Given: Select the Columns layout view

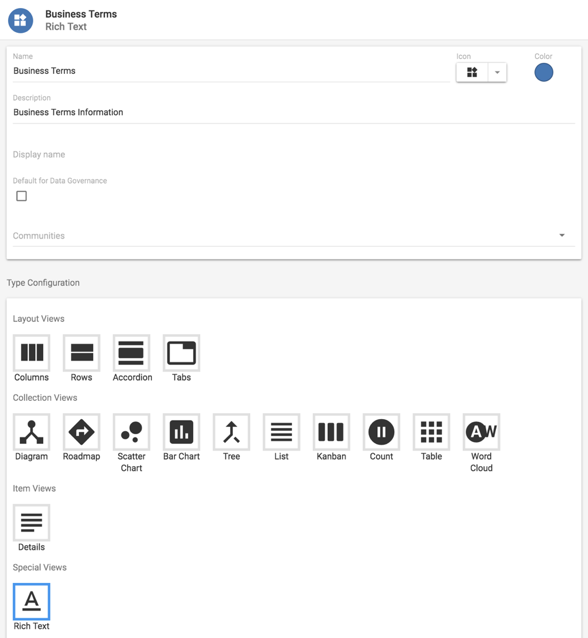Looking at the screenshot, I should (31, 353).
